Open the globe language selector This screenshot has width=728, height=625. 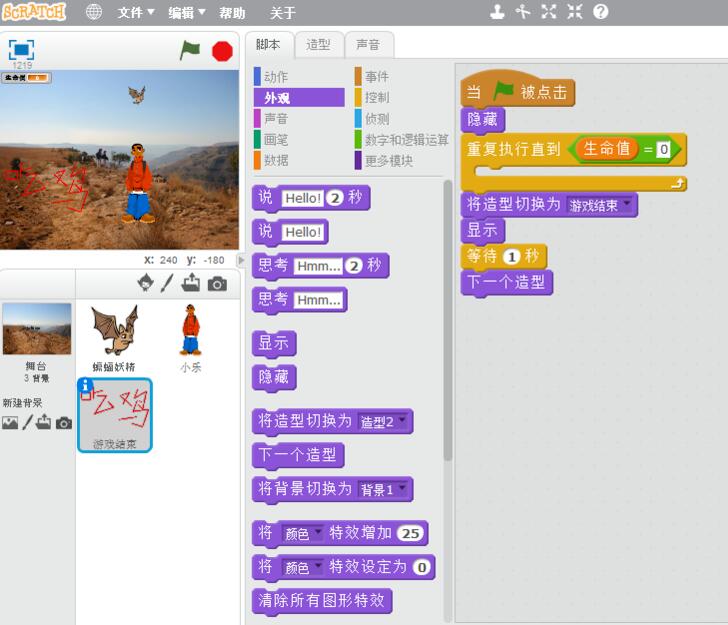click(94, 12)
